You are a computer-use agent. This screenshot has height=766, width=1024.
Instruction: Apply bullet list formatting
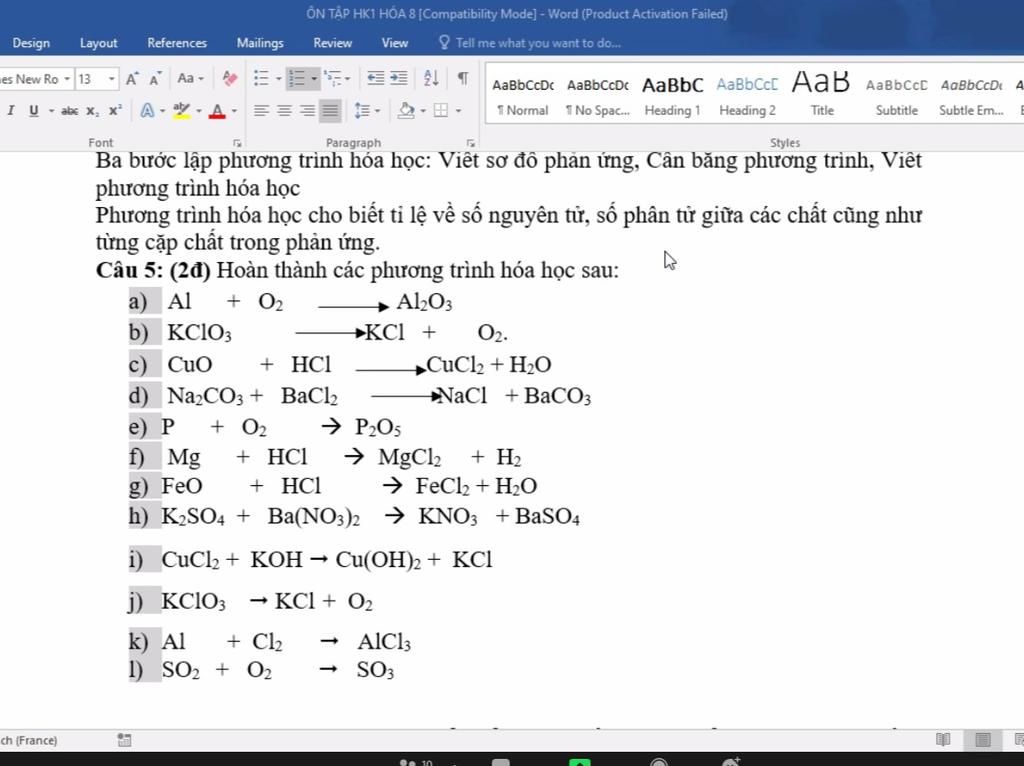[x=261, y=78]
